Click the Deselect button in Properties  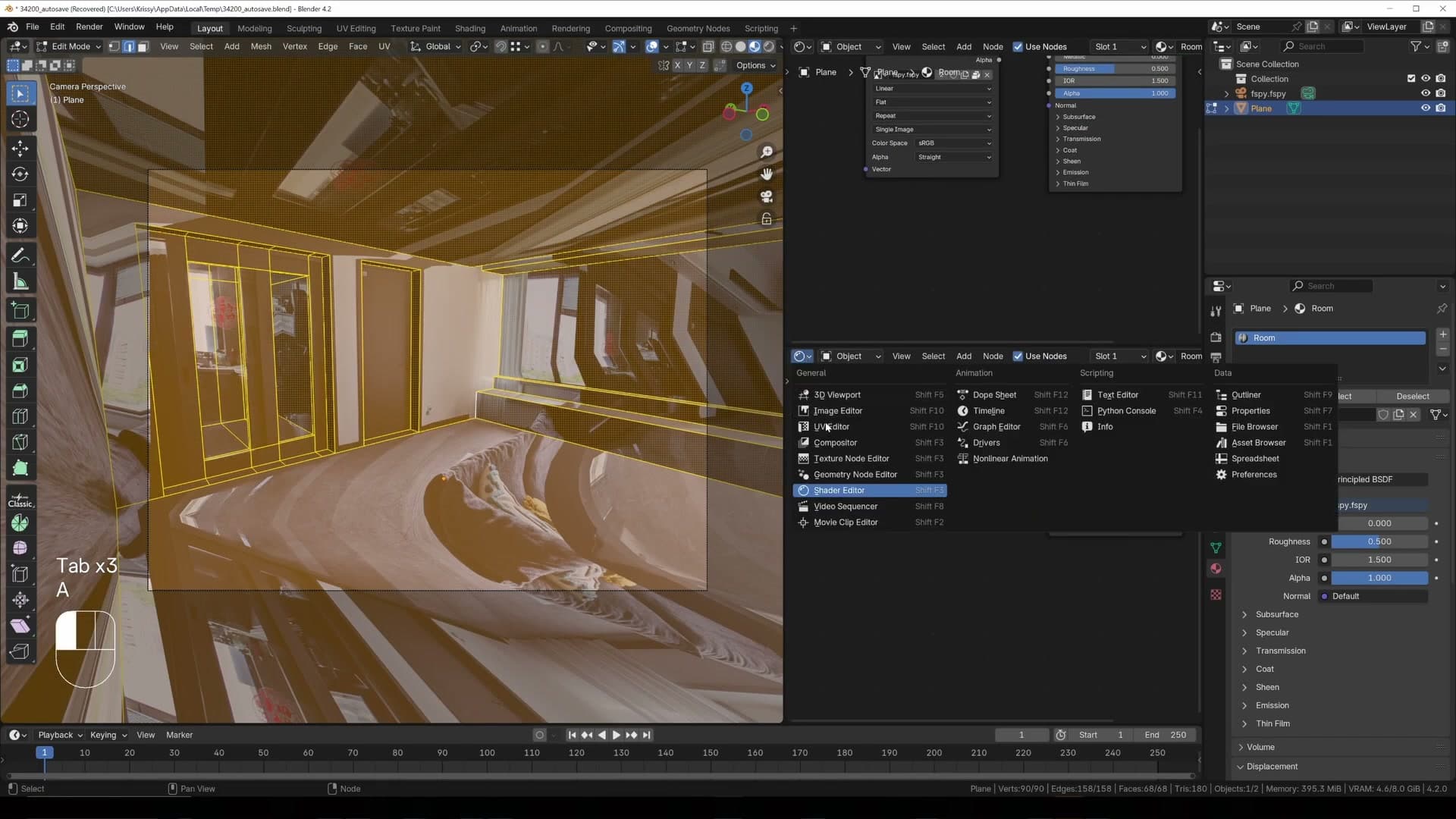1413,397
